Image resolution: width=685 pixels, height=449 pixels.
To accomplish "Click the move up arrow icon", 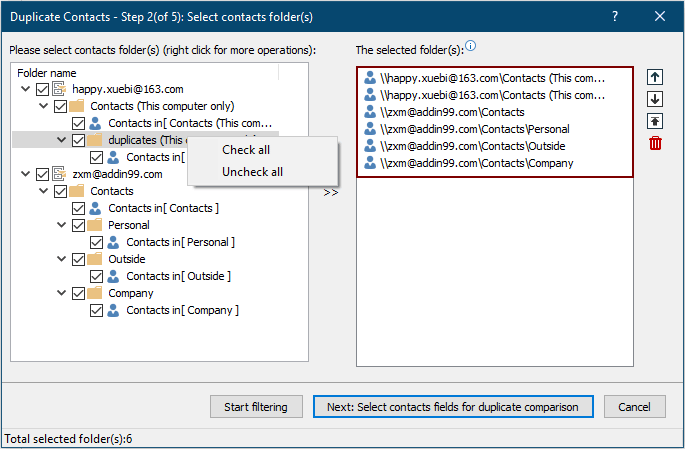I will [655, 77].
